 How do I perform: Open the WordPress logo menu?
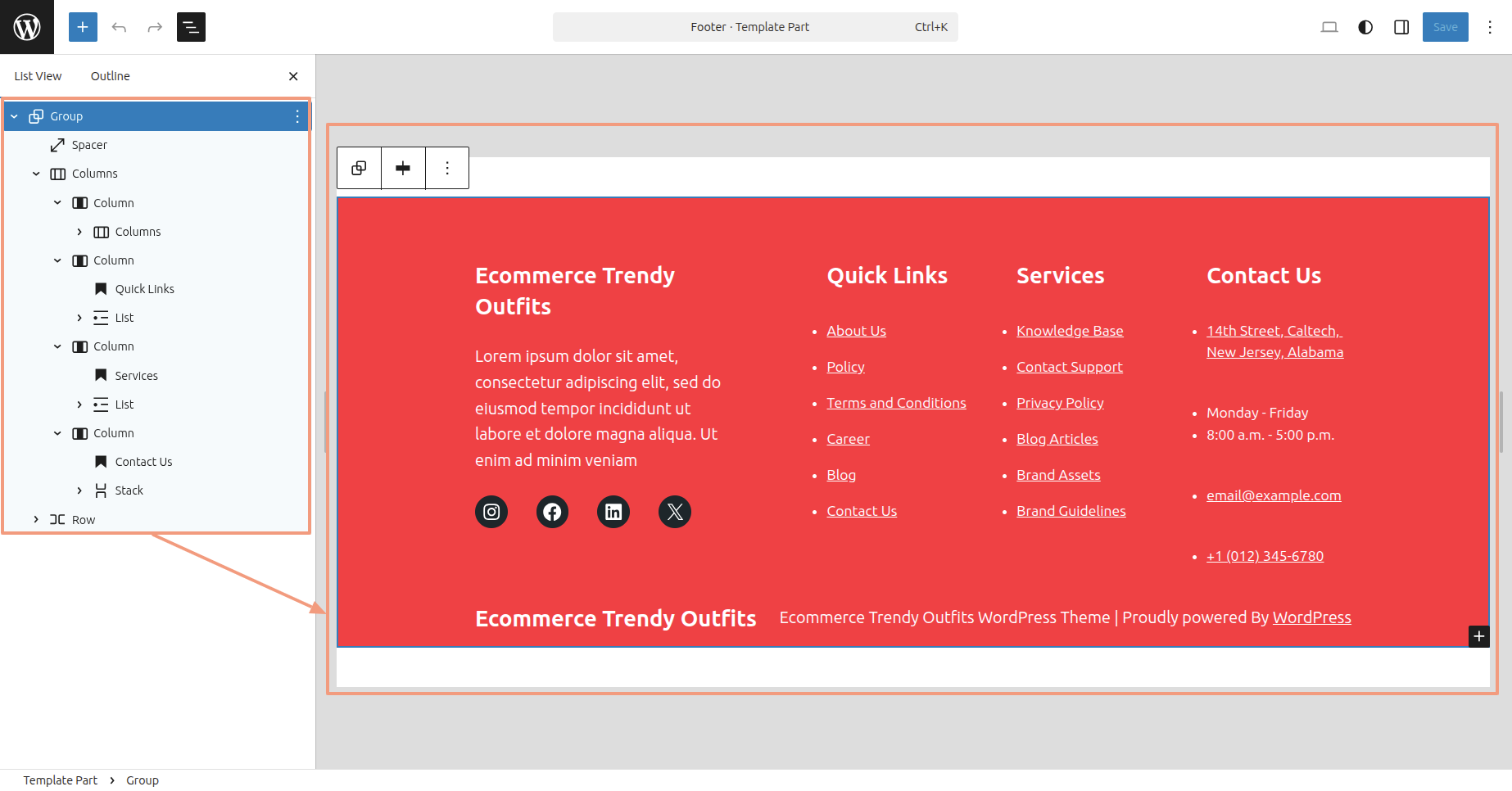(x=27, y=27)
